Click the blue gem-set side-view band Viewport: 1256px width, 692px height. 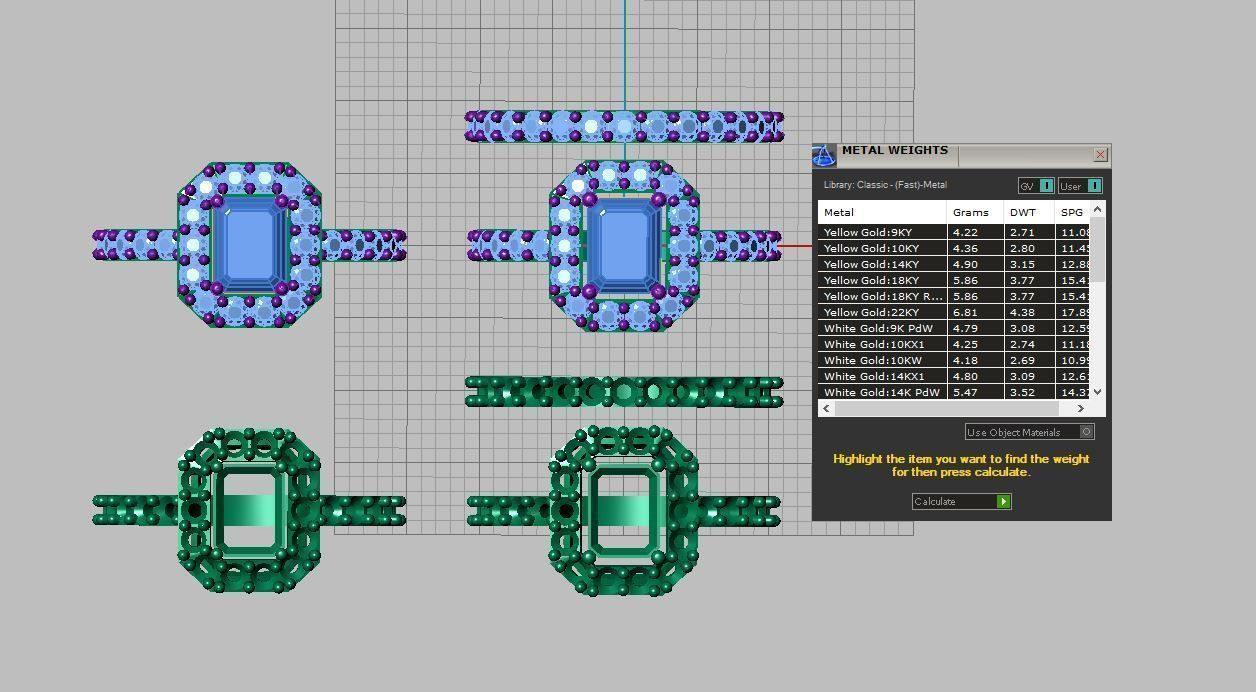[x=624, y=126]
